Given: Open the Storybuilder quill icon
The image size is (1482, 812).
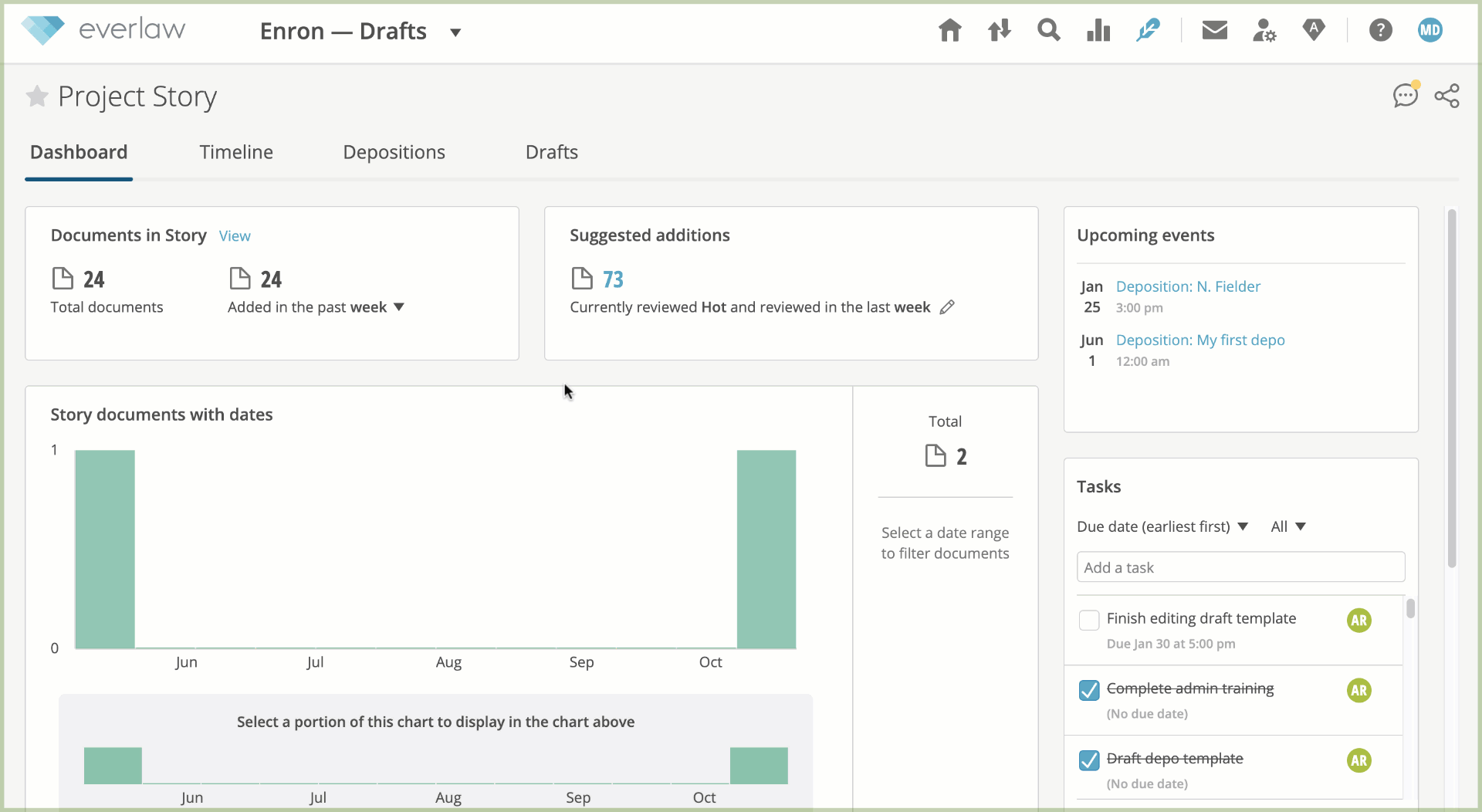Looking at the screenshot, I should coord(1148,30).
